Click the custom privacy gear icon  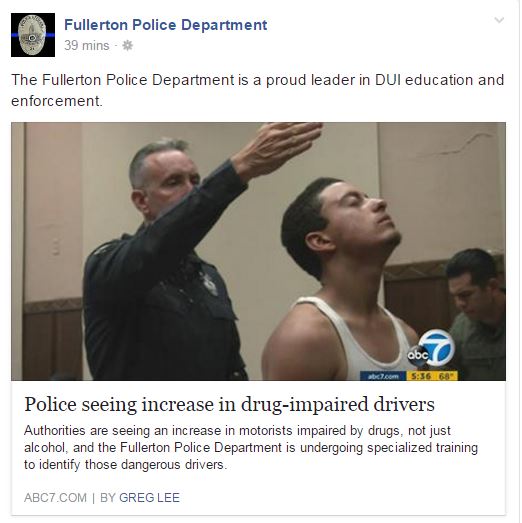point(127,45)
